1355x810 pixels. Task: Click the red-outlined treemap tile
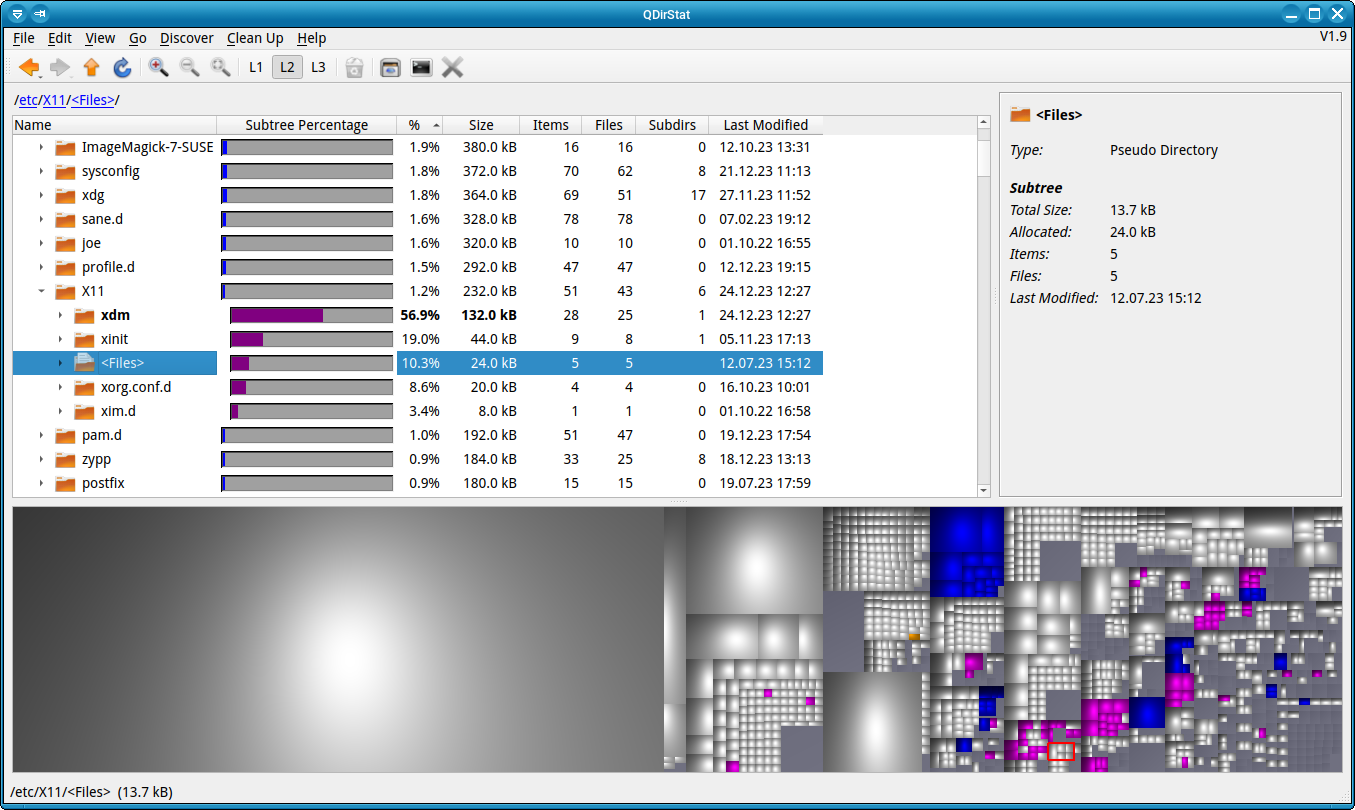[1061, 751]
